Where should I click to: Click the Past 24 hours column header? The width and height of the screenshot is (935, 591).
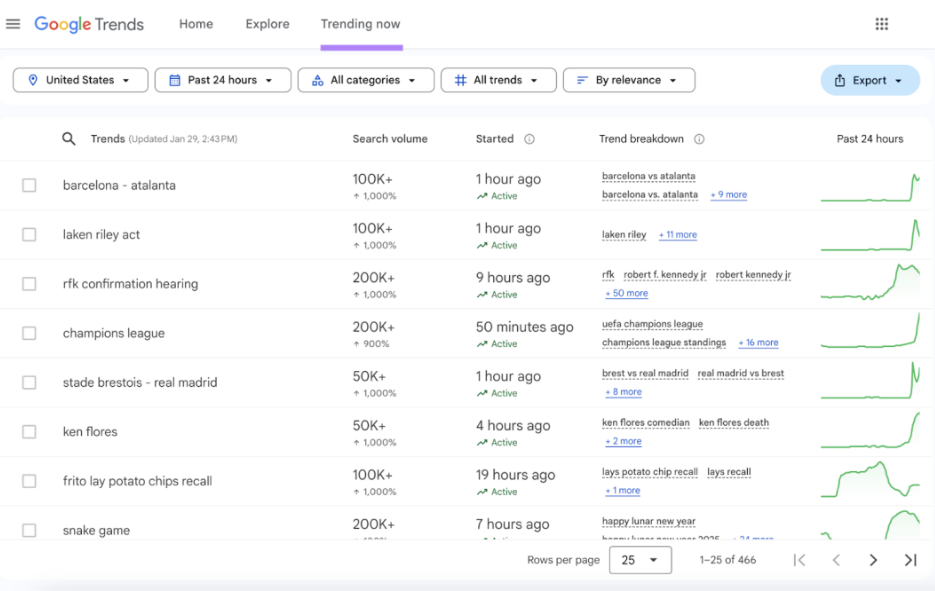tap(870, 139)
